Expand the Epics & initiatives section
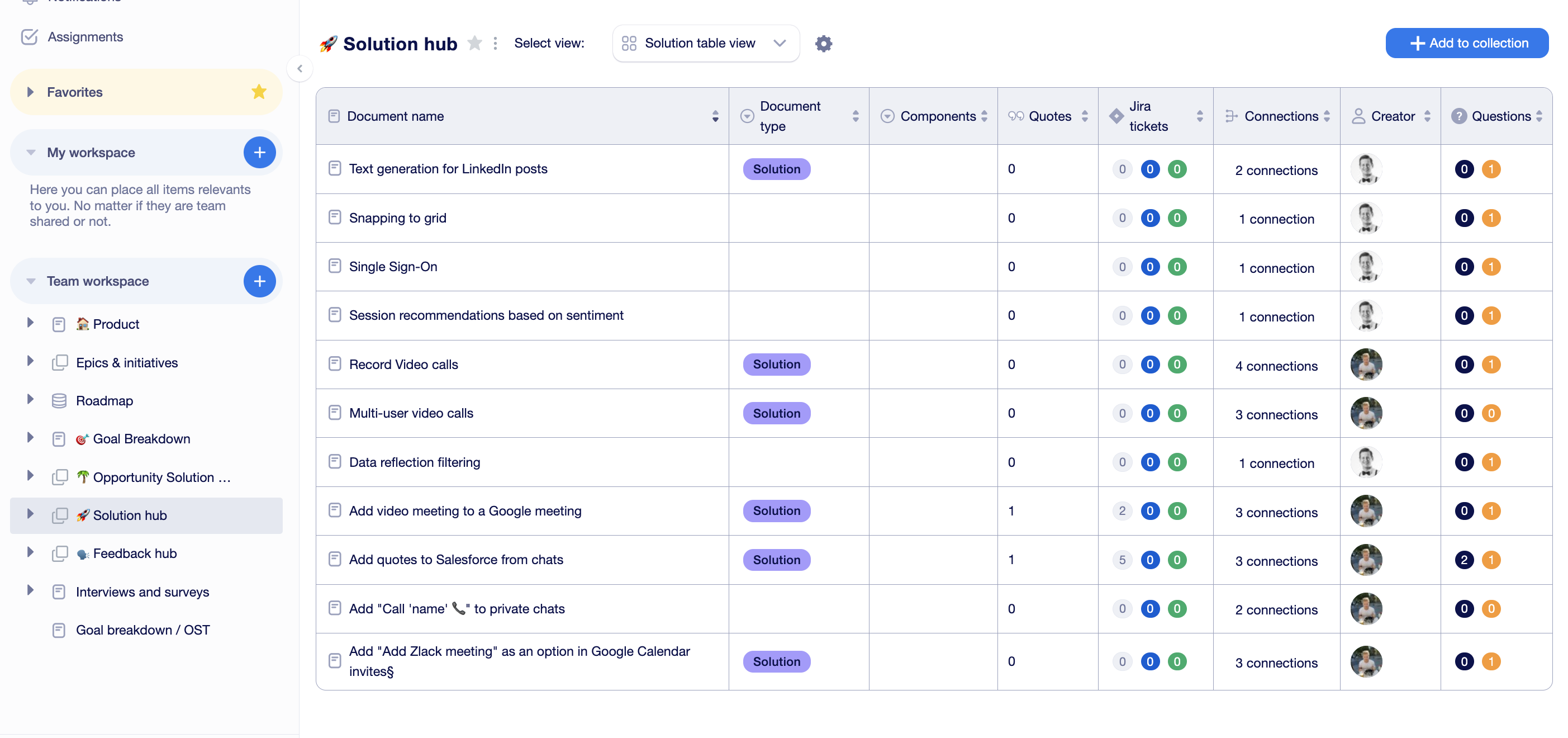The image size is (1568, 738). [x=29, y=361]
